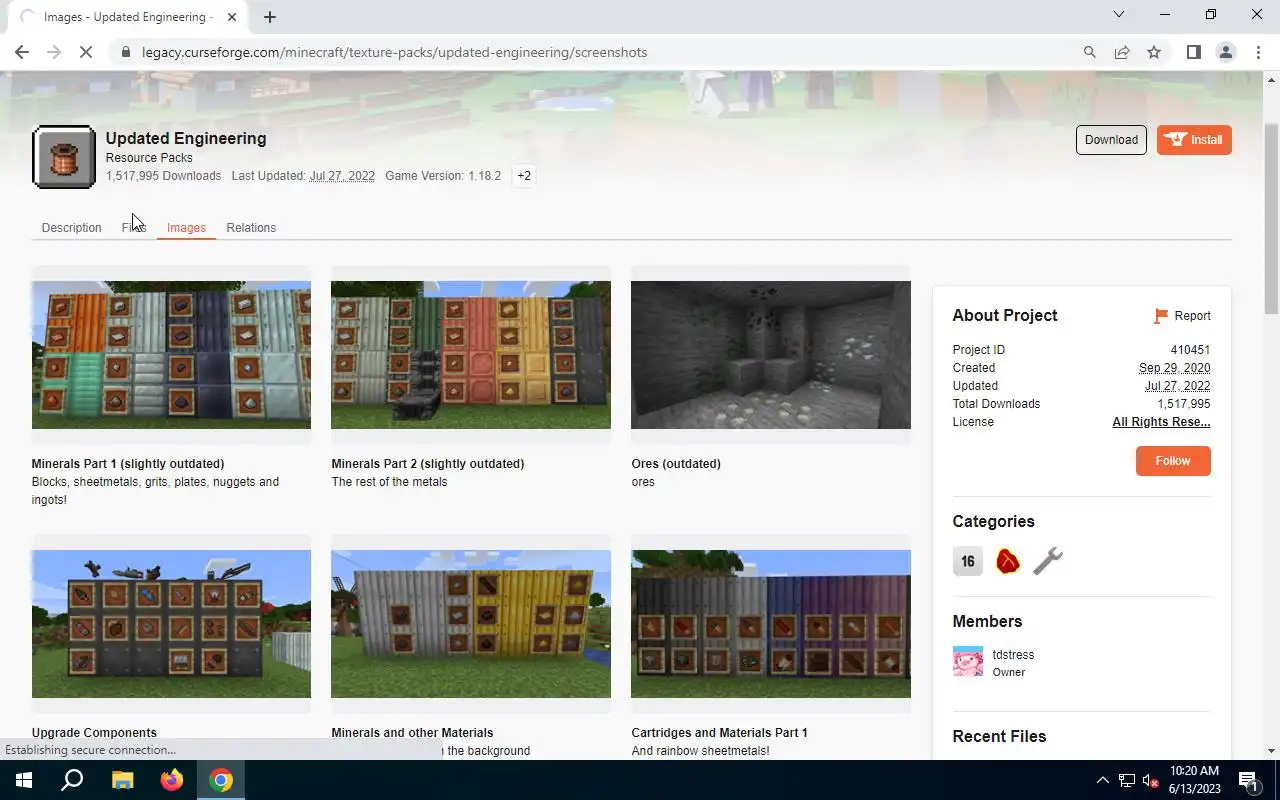The height and width of the screenshot is (800, 1280).
Task: Close the Images - Updated Engineering tab
Action: tap(232, 17)
